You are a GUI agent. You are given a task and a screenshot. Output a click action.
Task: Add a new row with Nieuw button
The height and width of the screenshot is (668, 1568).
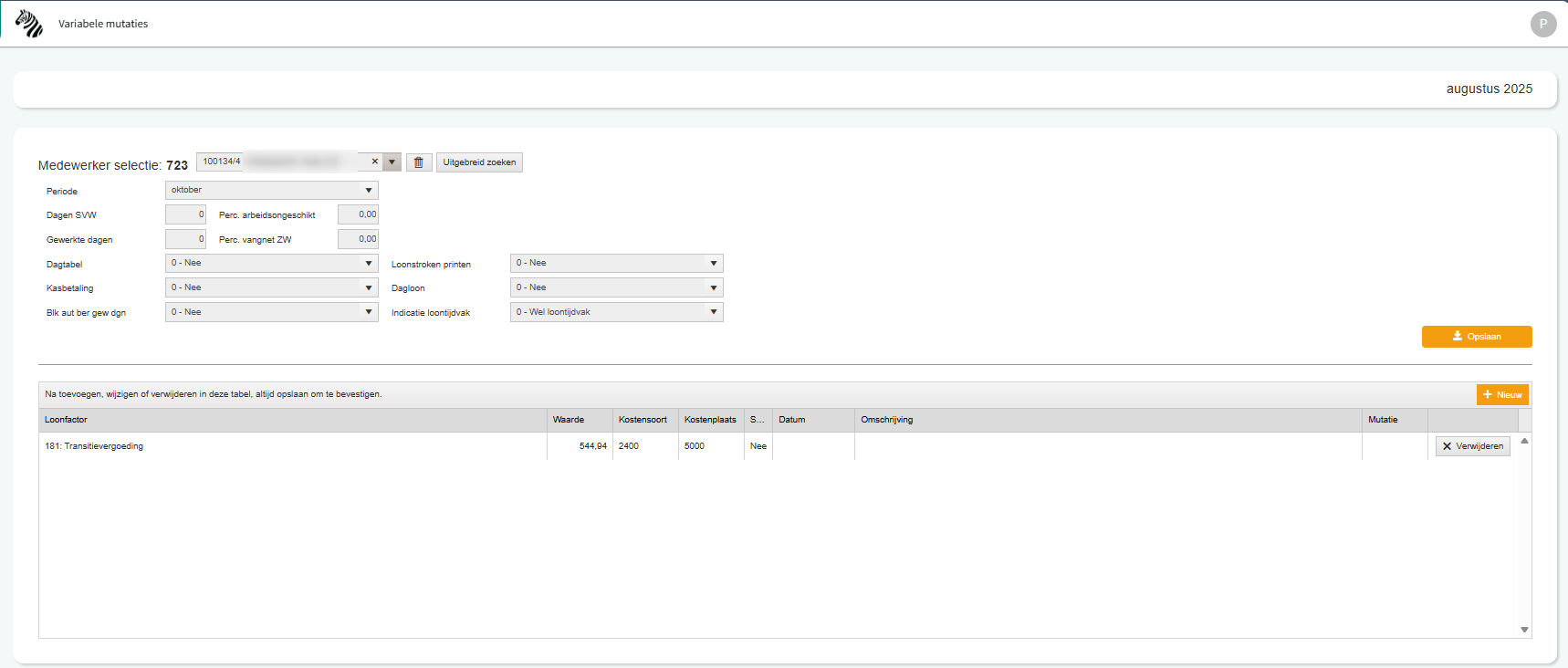click(x=1501, y=394)
